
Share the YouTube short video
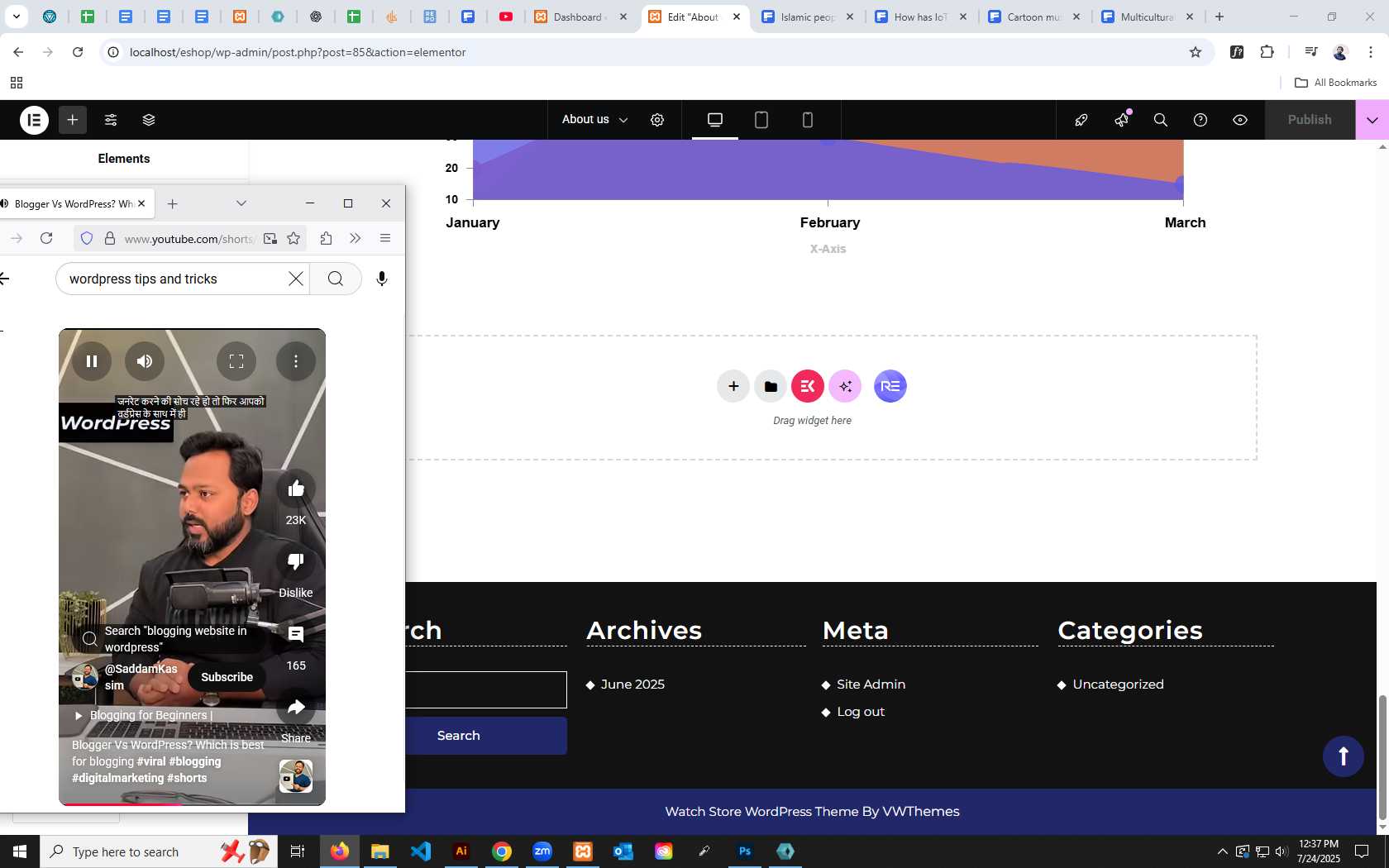pos(296,708)
